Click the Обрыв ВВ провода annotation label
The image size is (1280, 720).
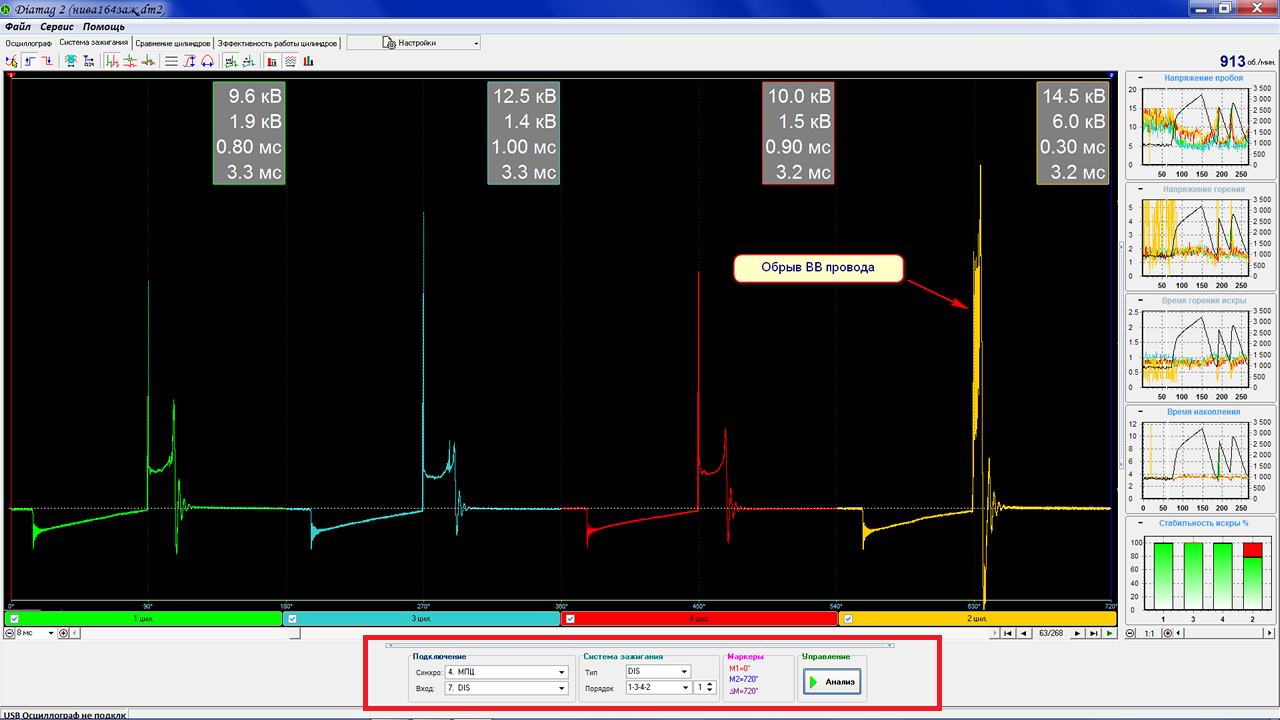(x=819, y=268)
